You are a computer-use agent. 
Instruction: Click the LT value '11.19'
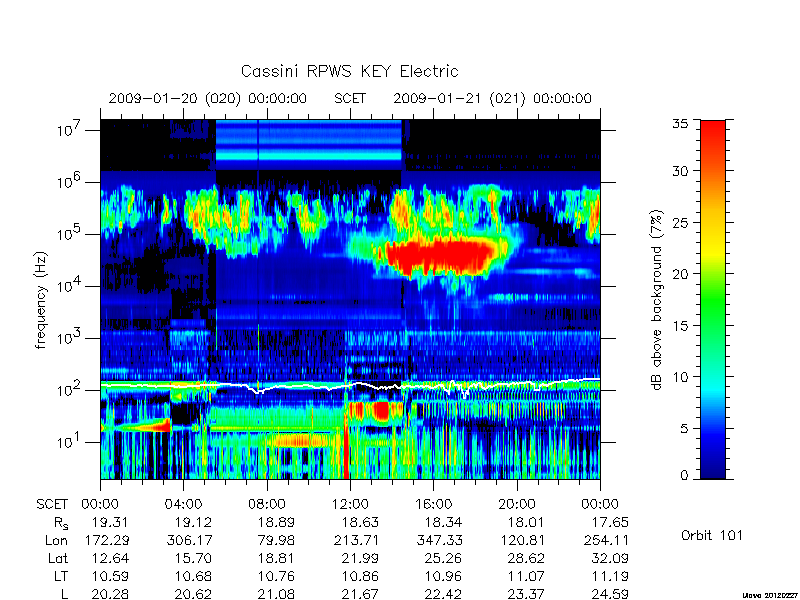[x=610, y=576]
